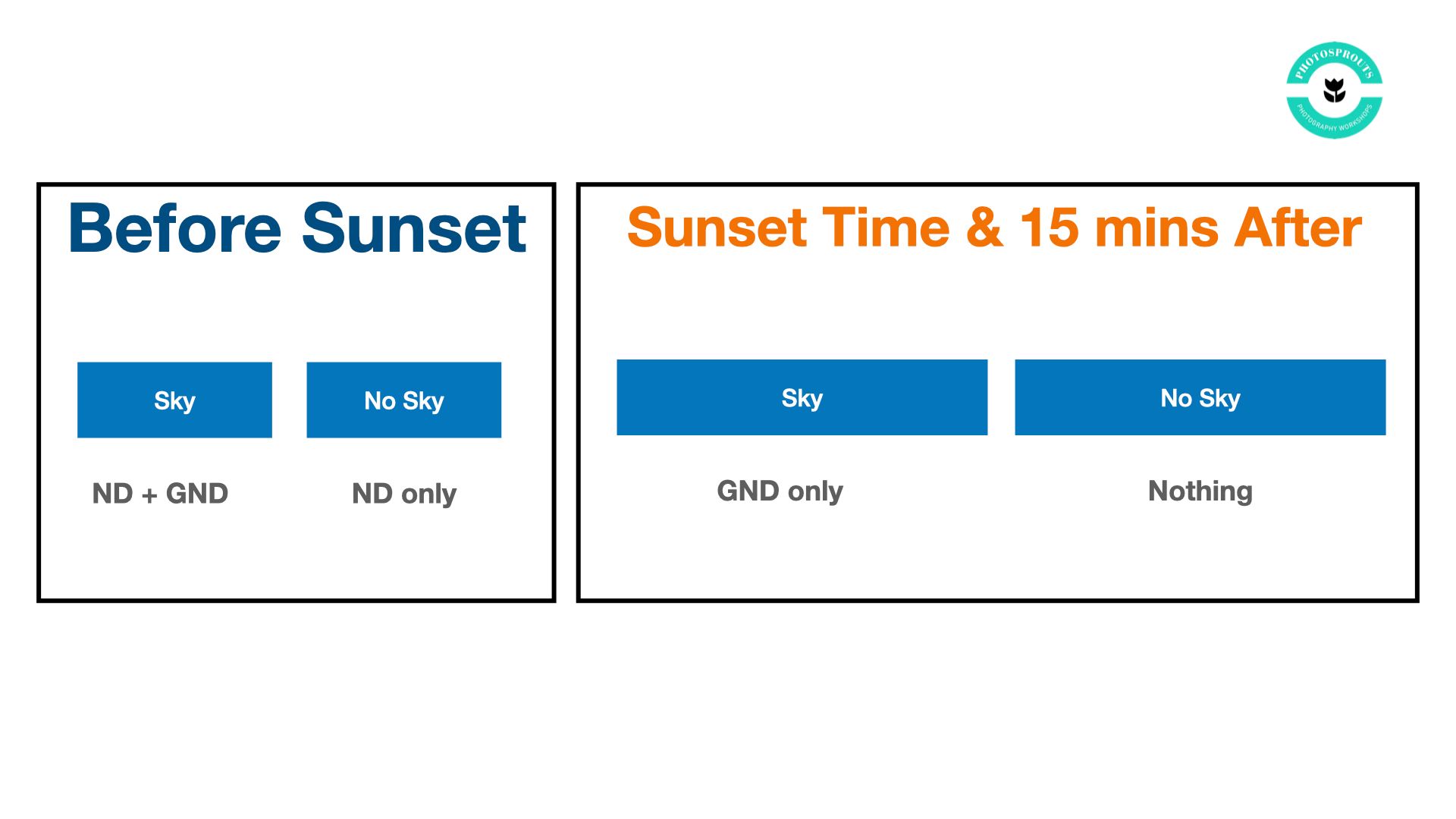Select the Sky button under Before Sunset
Image resolution: width=1456 pixels, height=819 pixels.
point(174,400)
